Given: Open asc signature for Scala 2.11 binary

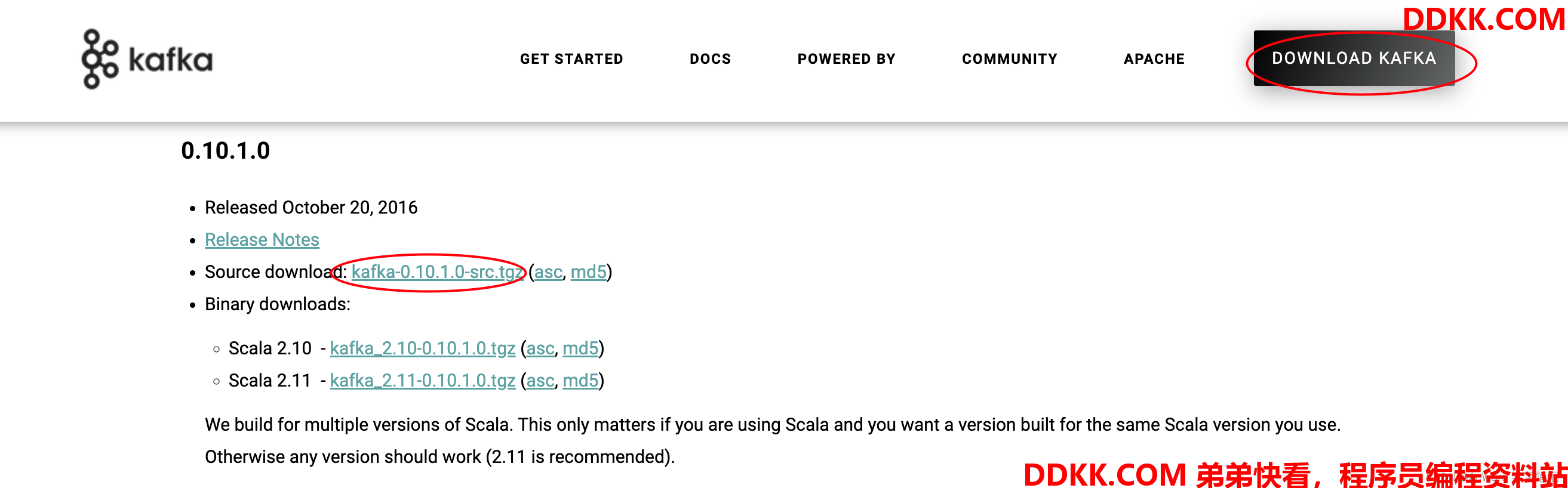Looking at the screenshot, I should [x=540, y=381].
